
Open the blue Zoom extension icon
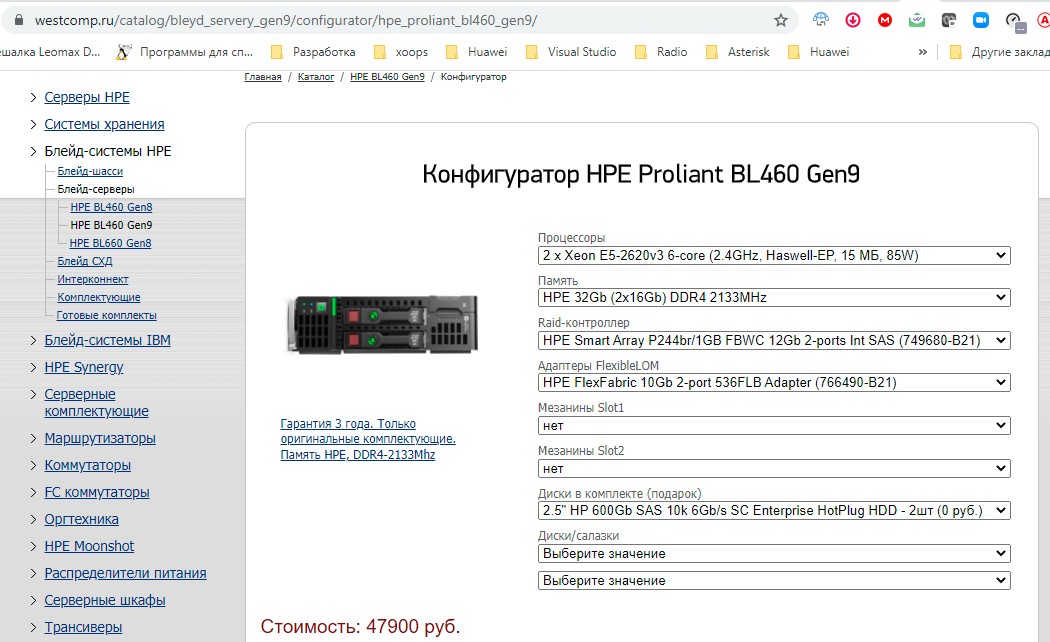(x=981, y=20)
